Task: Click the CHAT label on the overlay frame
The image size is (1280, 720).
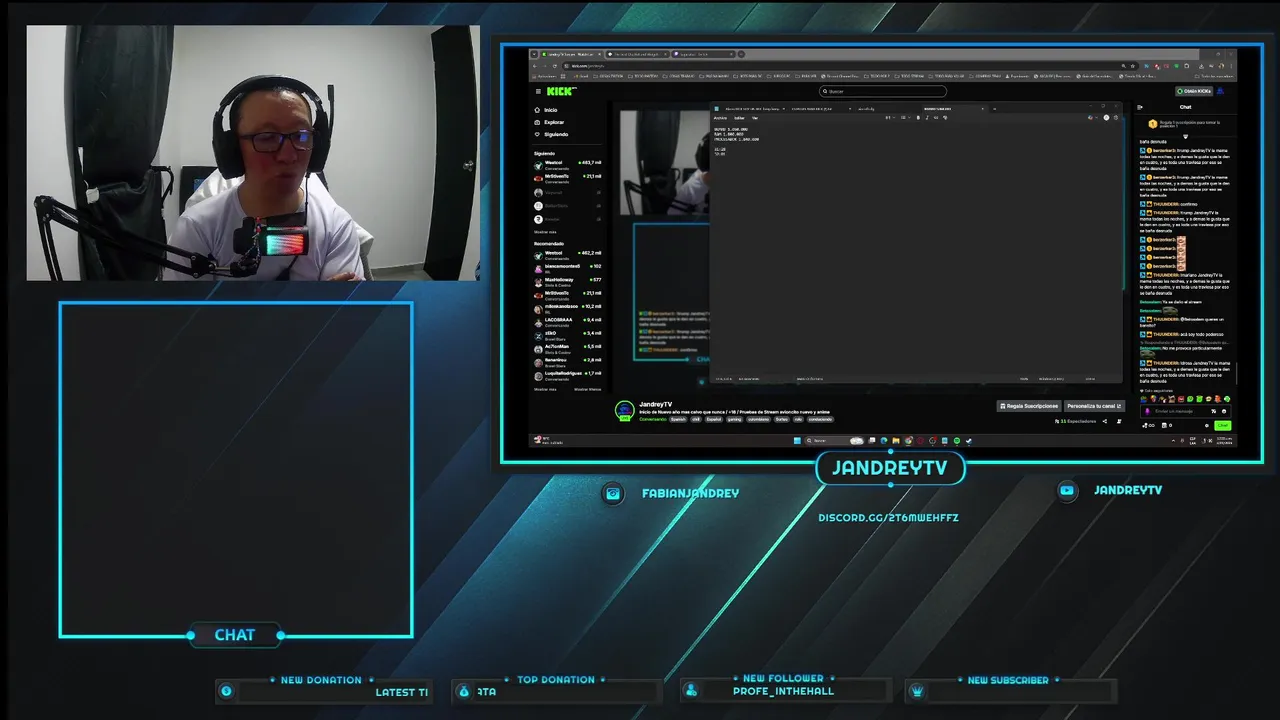Action: pos(235,635)
